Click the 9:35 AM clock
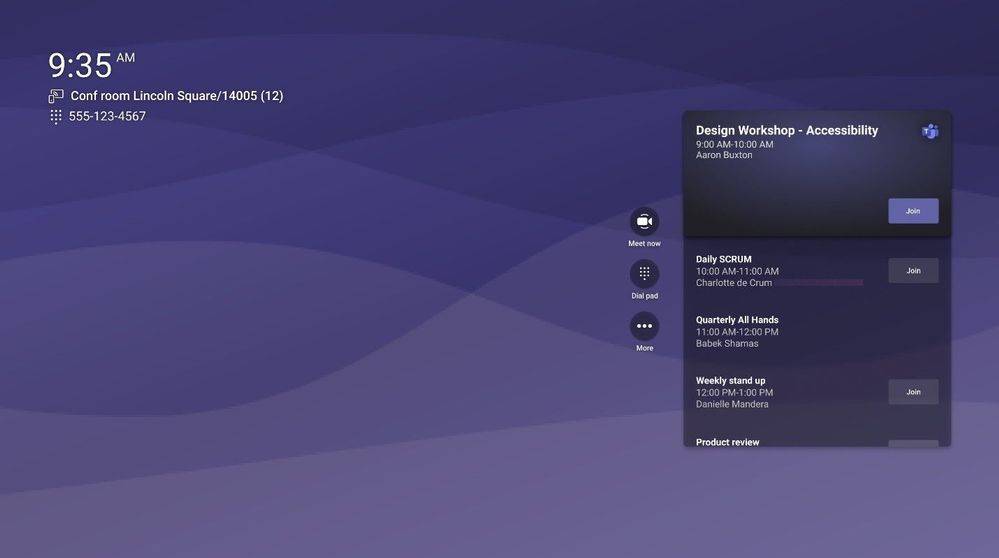Viewport: 999px width, 558px height. [x=90, y=65]
